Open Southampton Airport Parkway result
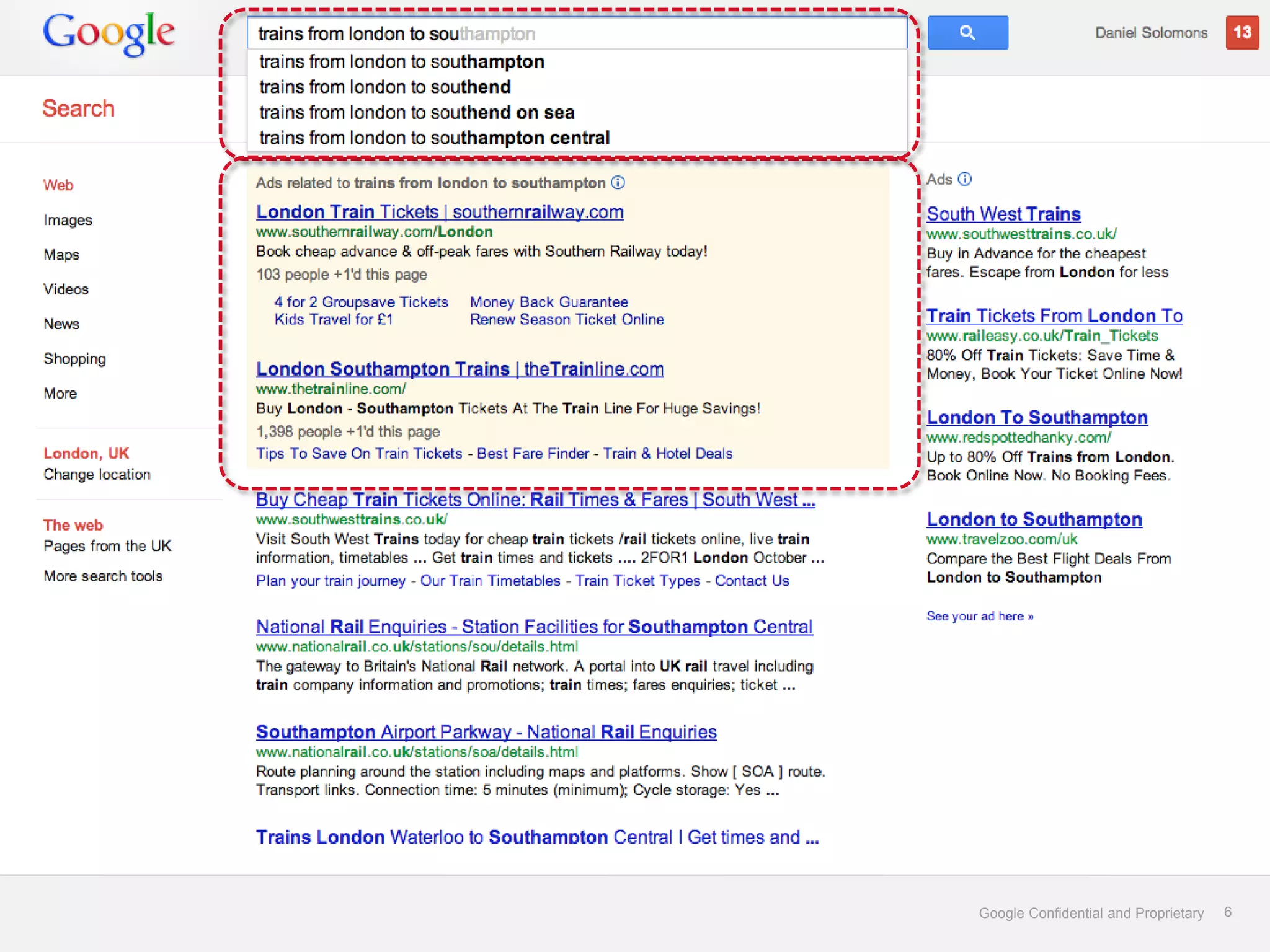The height and width of the screenshot is (952, 1270). [486, 732]
